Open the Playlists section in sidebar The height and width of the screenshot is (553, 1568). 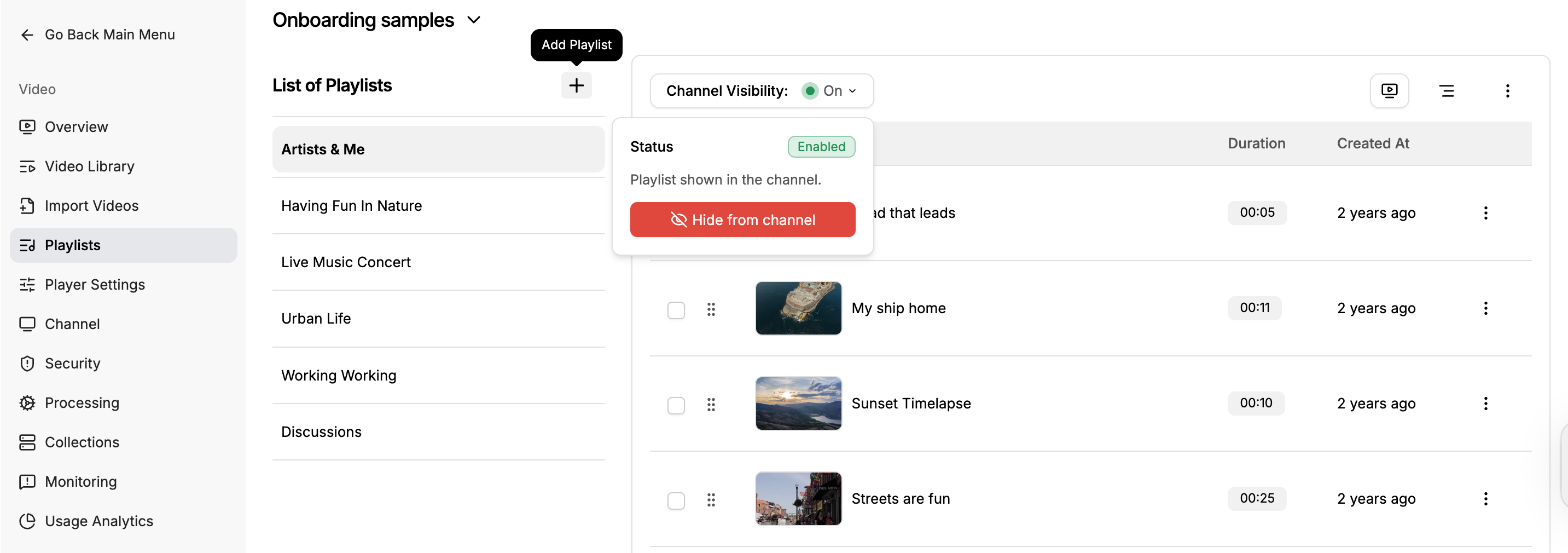(72, 245)
